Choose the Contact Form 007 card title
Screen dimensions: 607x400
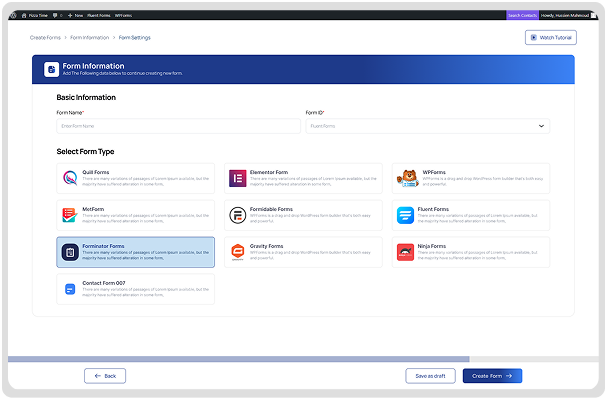[104, 283]
